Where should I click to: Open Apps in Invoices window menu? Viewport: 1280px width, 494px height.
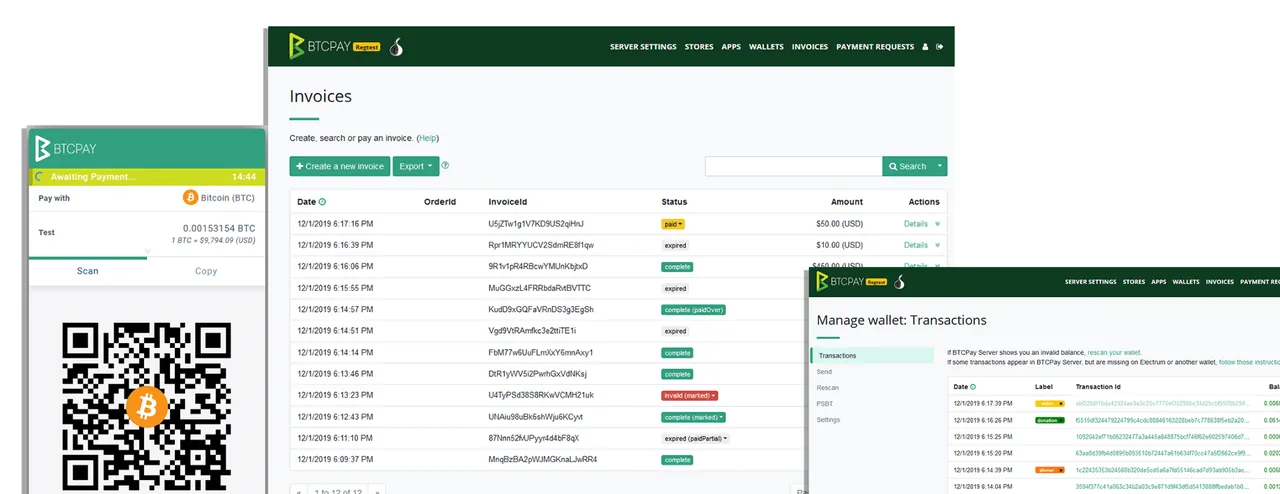(731, 47)
